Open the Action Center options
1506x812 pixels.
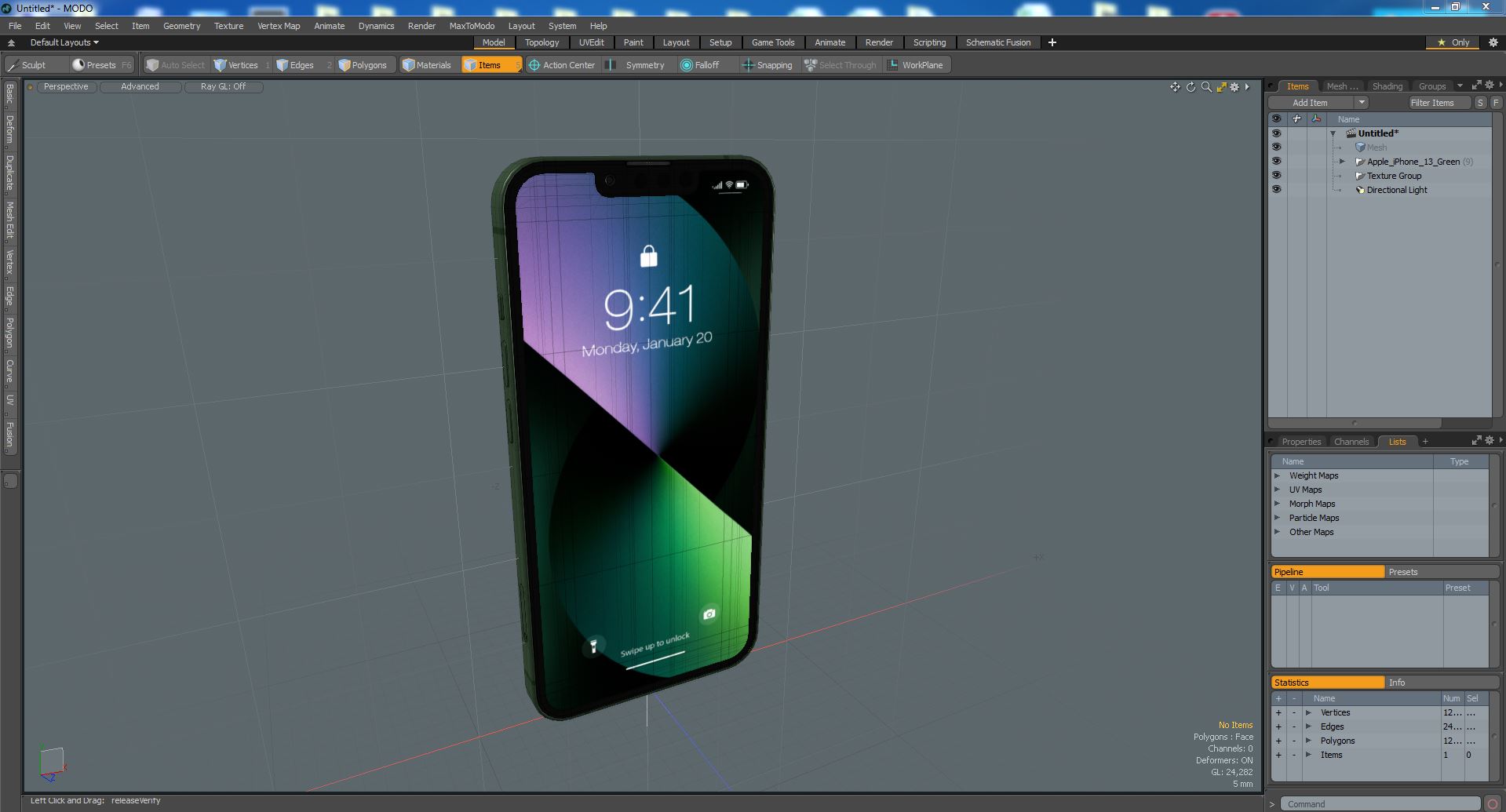pyautogui.click(x=562, y=65)
